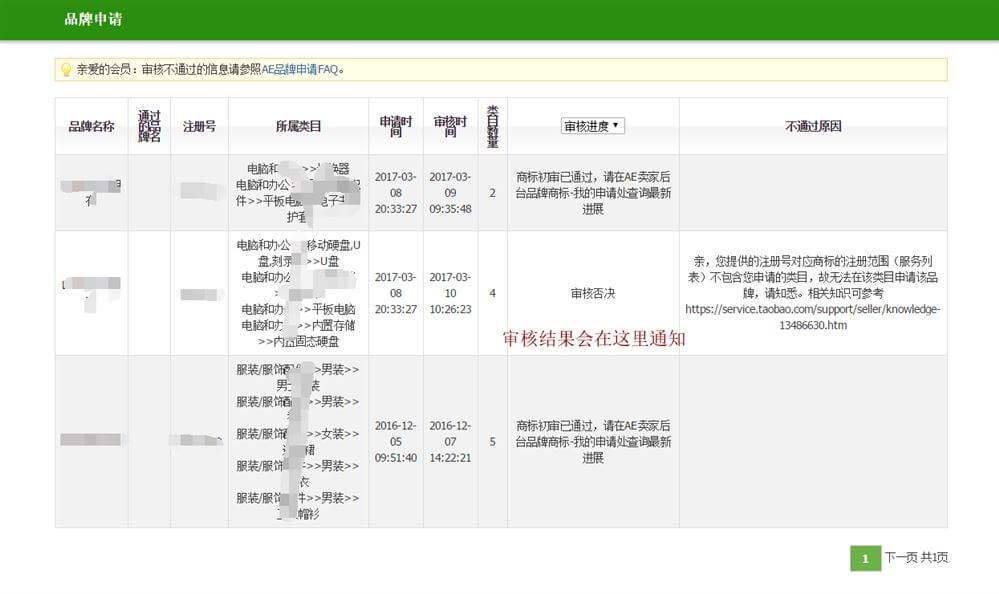Click the 共1页 total pages text

tap(933, 558)
